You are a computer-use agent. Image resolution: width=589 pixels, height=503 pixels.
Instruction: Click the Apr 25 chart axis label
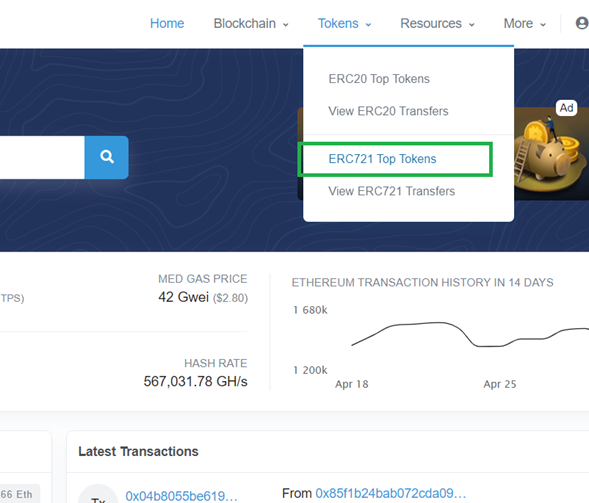[x=500, y=384]
